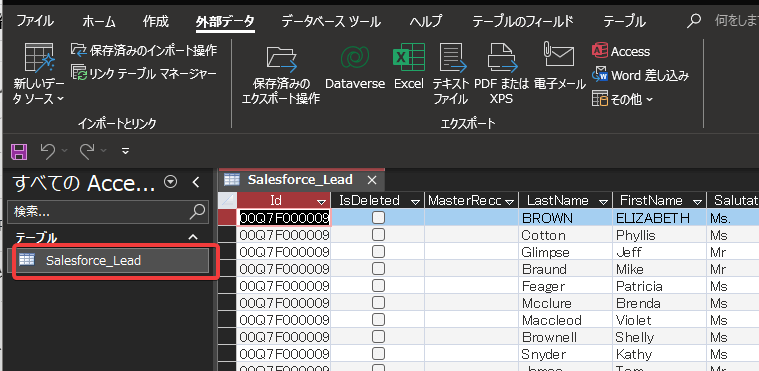Open the Redo history dropdown arrow
The height and width of the screenshot is (371, 759).
104,152
